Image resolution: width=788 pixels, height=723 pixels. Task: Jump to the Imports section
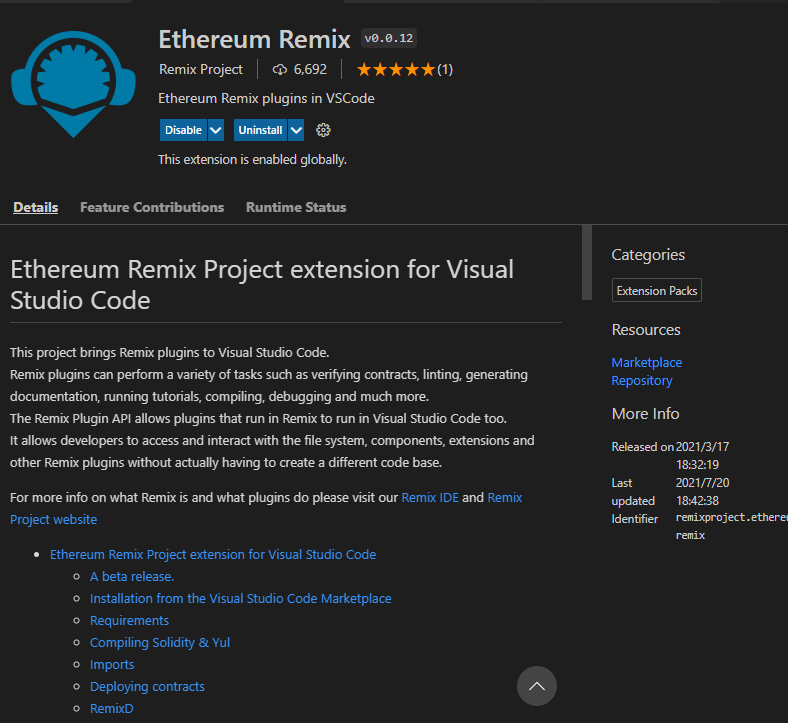pos(112,664)
